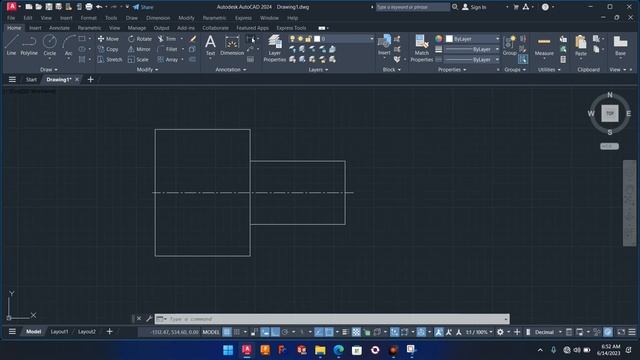
Task: Activate the Array command
Action: pos(168,59)
